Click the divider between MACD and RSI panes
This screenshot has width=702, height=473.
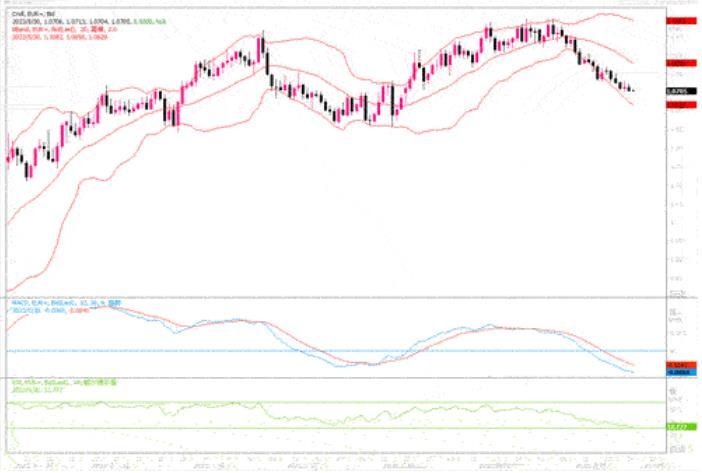pyautogui.click(x=351, y=378)
